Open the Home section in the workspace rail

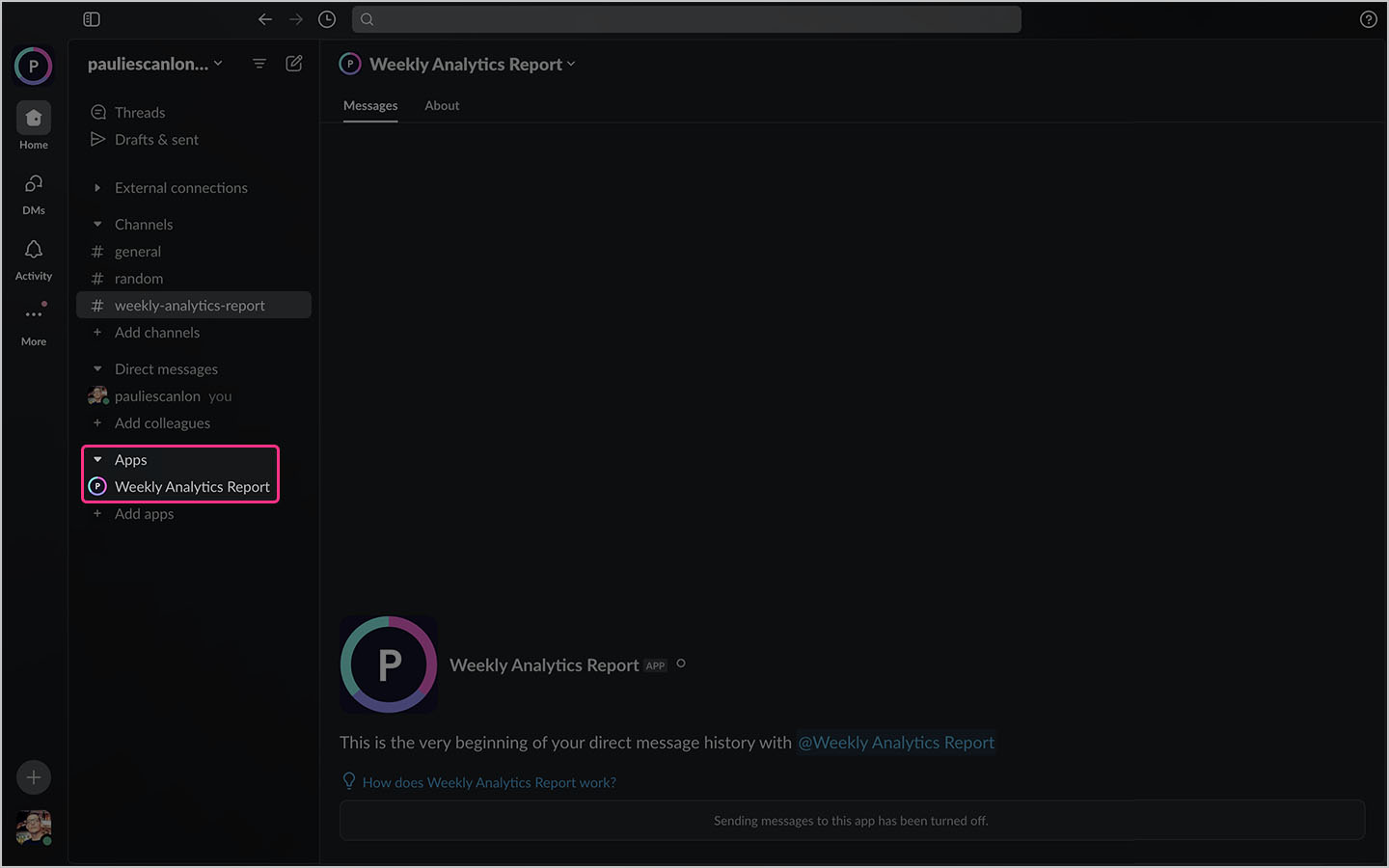[x=33, y=118]
